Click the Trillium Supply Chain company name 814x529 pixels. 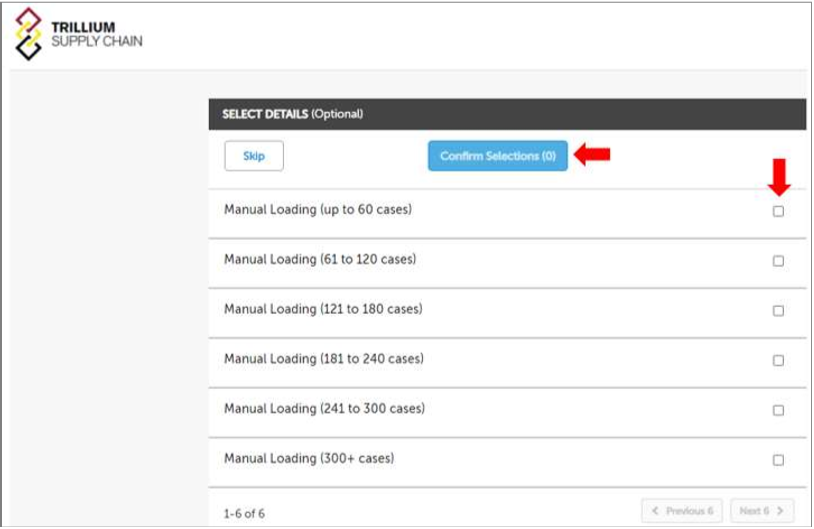coord(96,34)
